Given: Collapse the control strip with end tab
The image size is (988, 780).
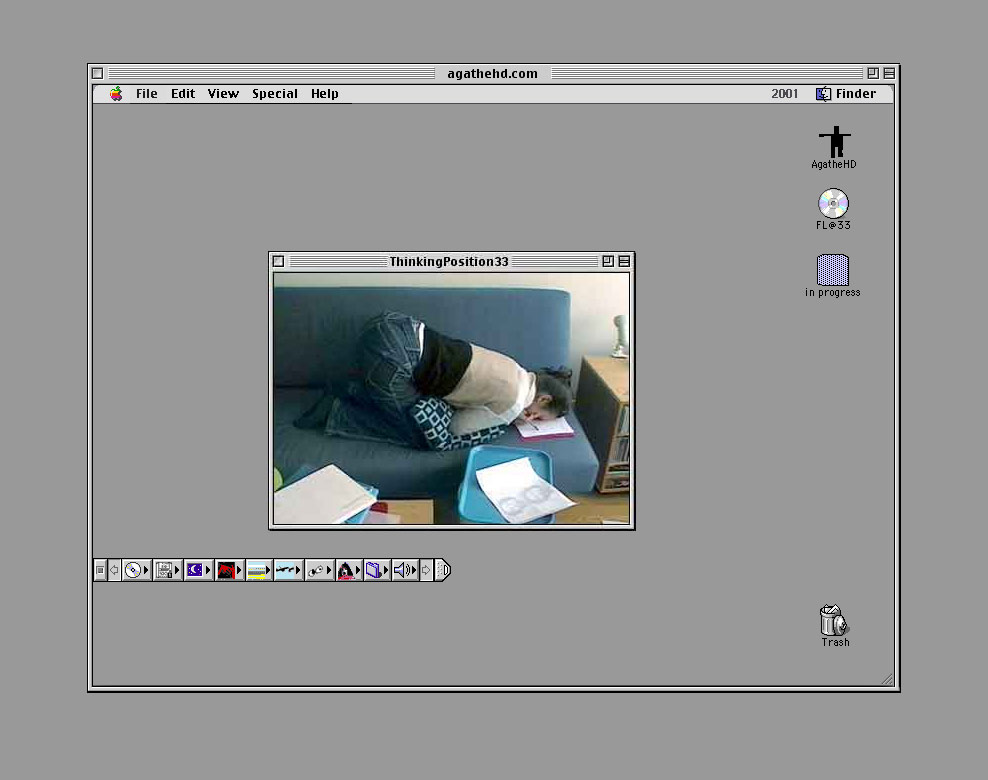Looking at the screenshot, I should 443,570.
